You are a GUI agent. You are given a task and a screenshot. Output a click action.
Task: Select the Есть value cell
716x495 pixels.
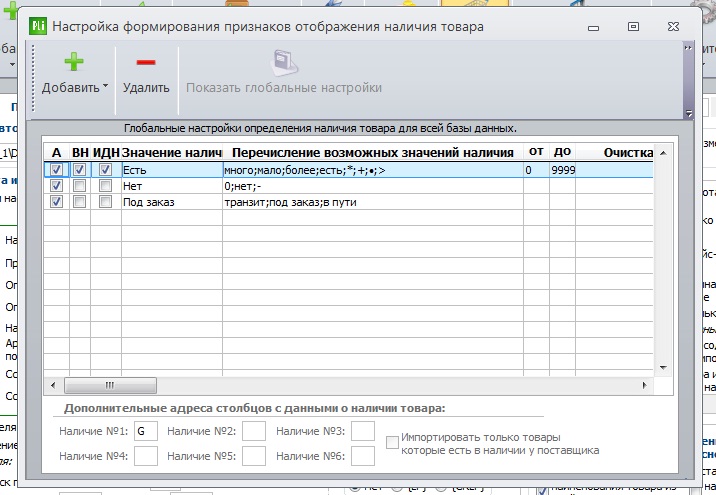(x=172, y=170)
